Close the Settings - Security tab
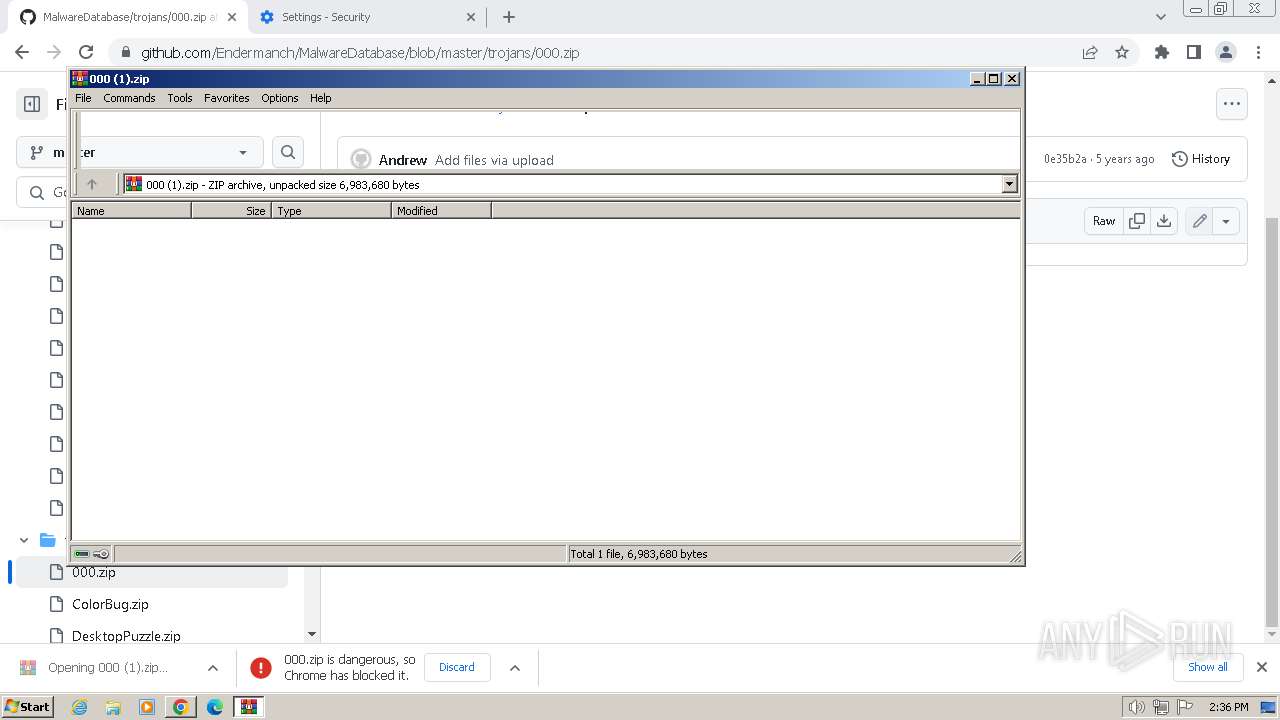The height and width of the screenshot is (720, 1280). [x=473, y=17]
